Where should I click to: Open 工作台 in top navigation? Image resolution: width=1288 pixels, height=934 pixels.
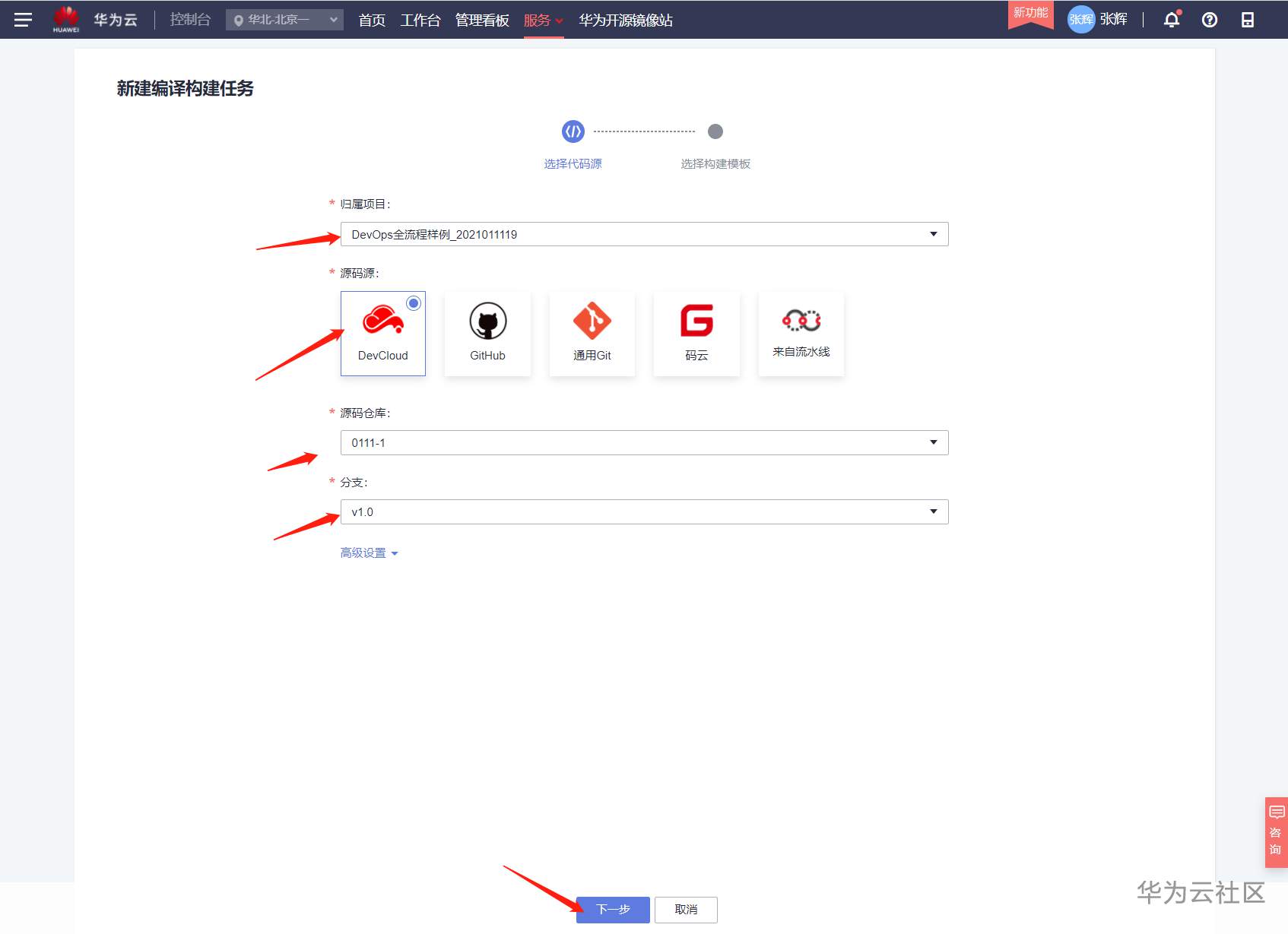[420, 21]
